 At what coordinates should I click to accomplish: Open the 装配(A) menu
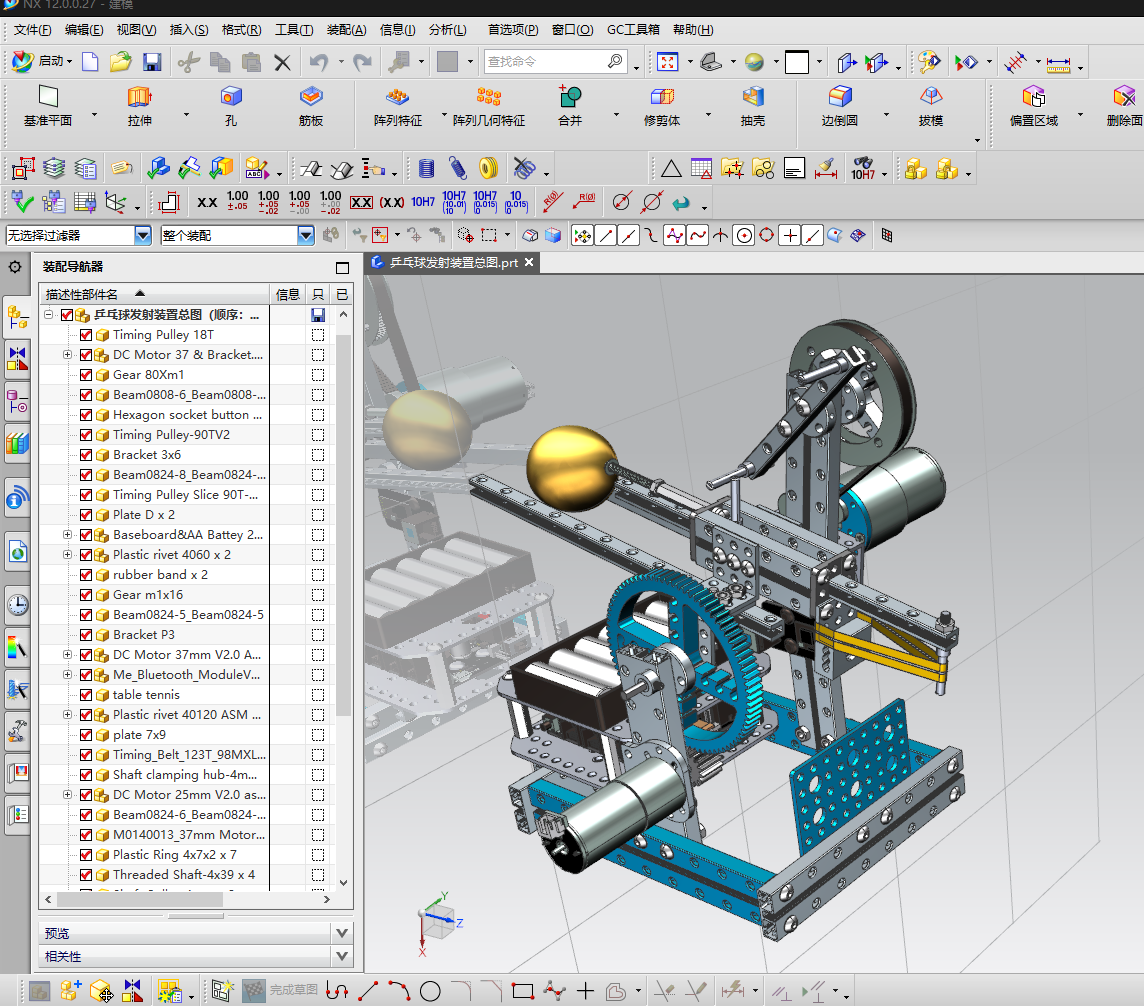[x=346, y=29]
